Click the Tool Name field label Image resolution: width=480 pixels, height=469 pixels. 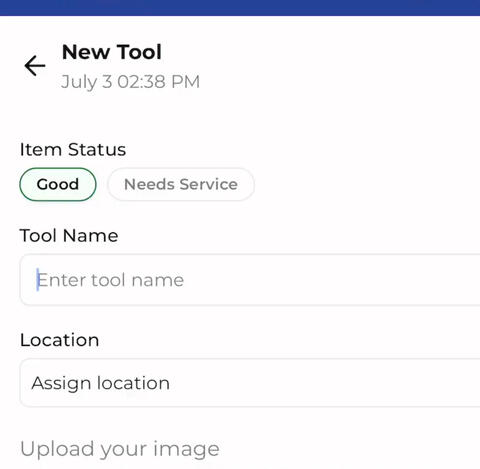(69, 236)
